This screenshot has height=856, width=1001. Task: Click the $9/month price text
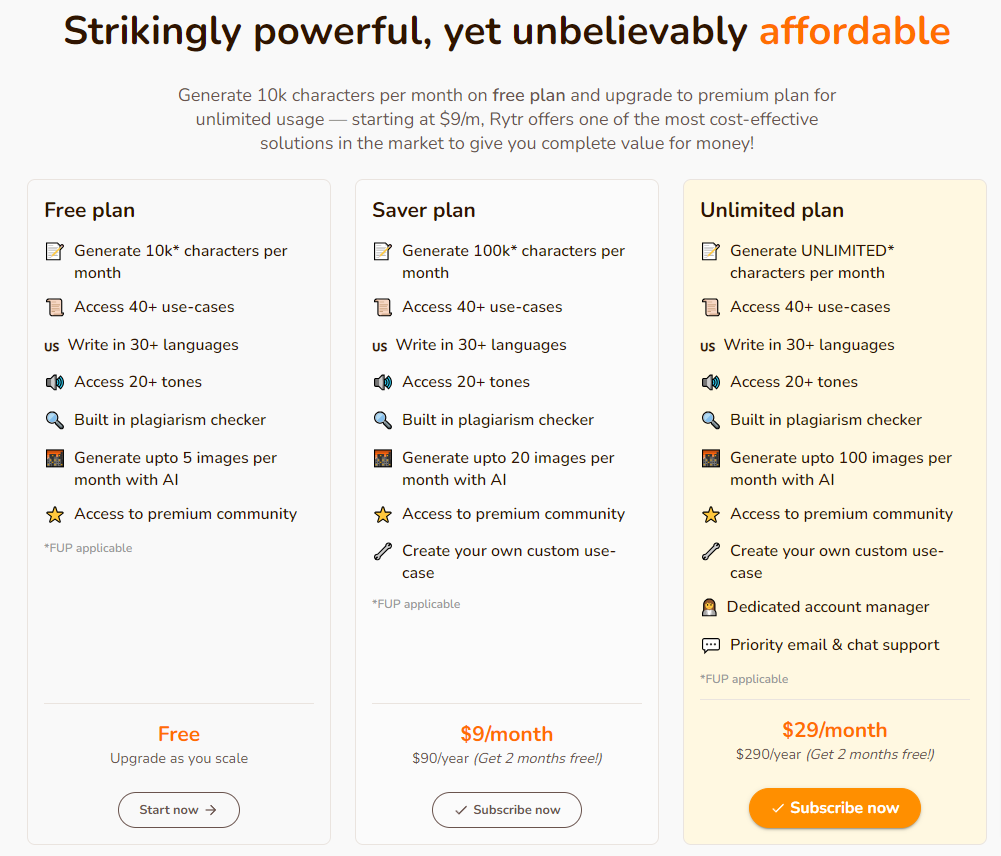tap(507, 734)
